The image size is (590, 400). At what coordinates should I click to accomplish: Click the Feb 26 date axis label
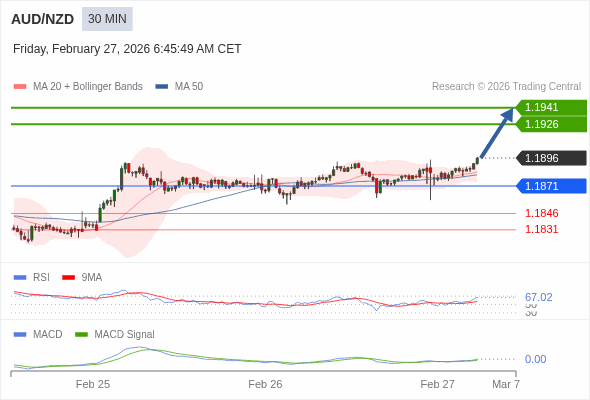tap(265, 384)
